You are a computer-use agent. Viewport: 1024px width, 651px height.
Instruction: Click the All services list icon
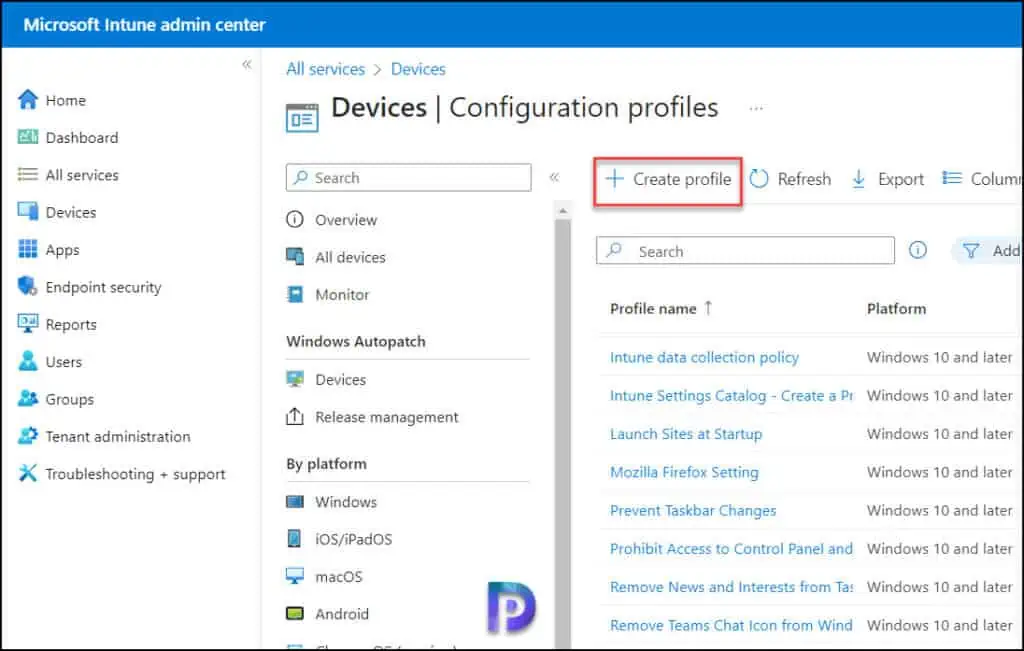pos(27,174)
